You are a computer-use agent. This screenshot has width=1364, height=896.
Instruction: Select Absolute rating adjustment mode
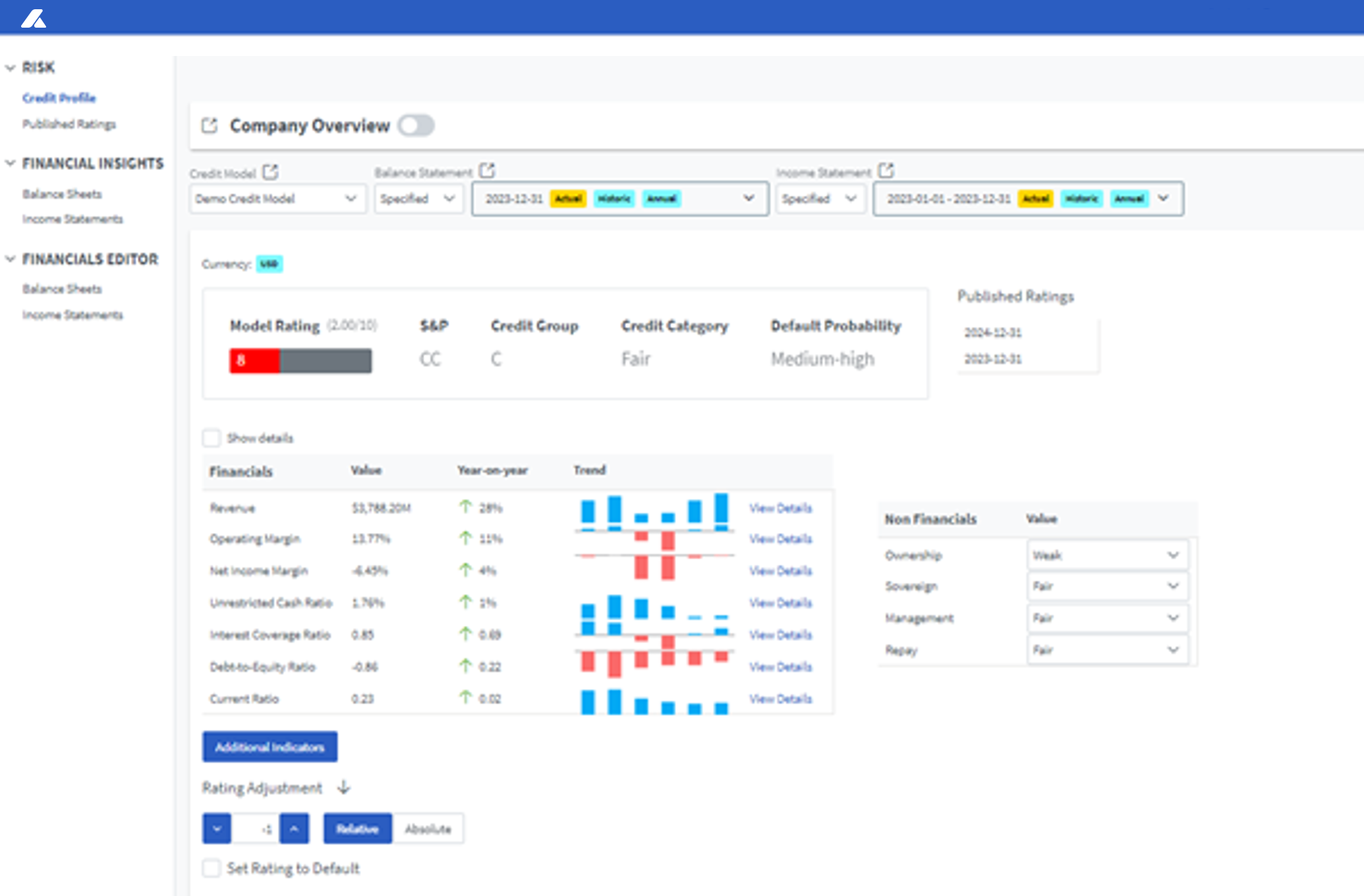point(428,829)
